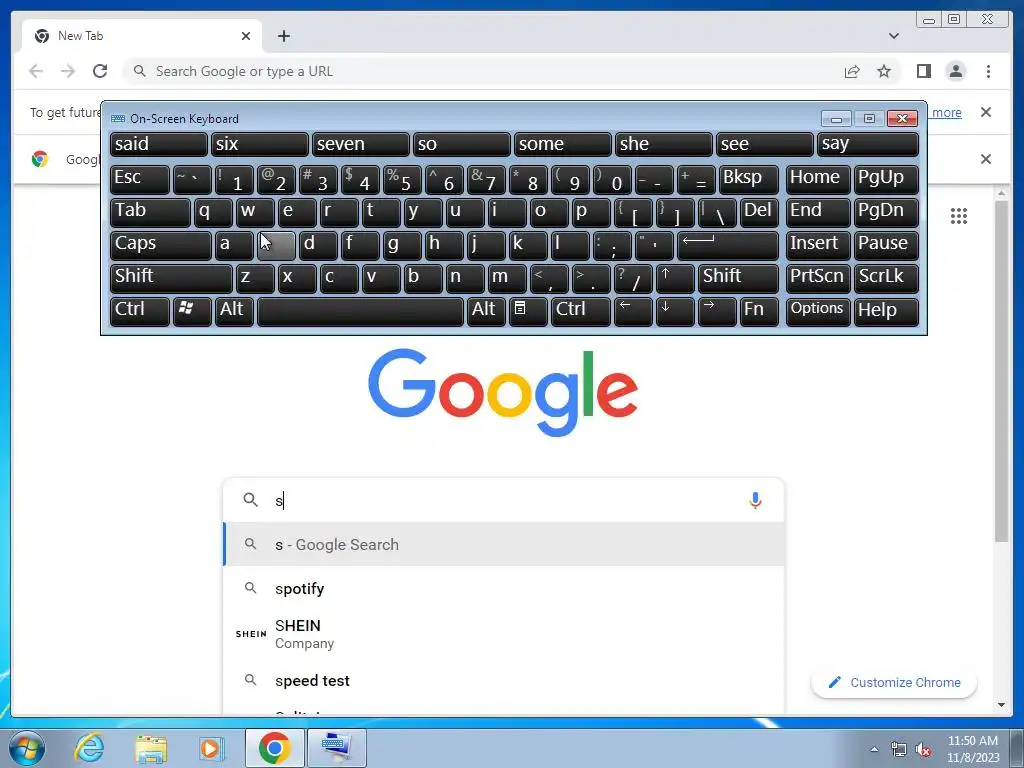Reload the page in Chrome

tap(100, 71)
